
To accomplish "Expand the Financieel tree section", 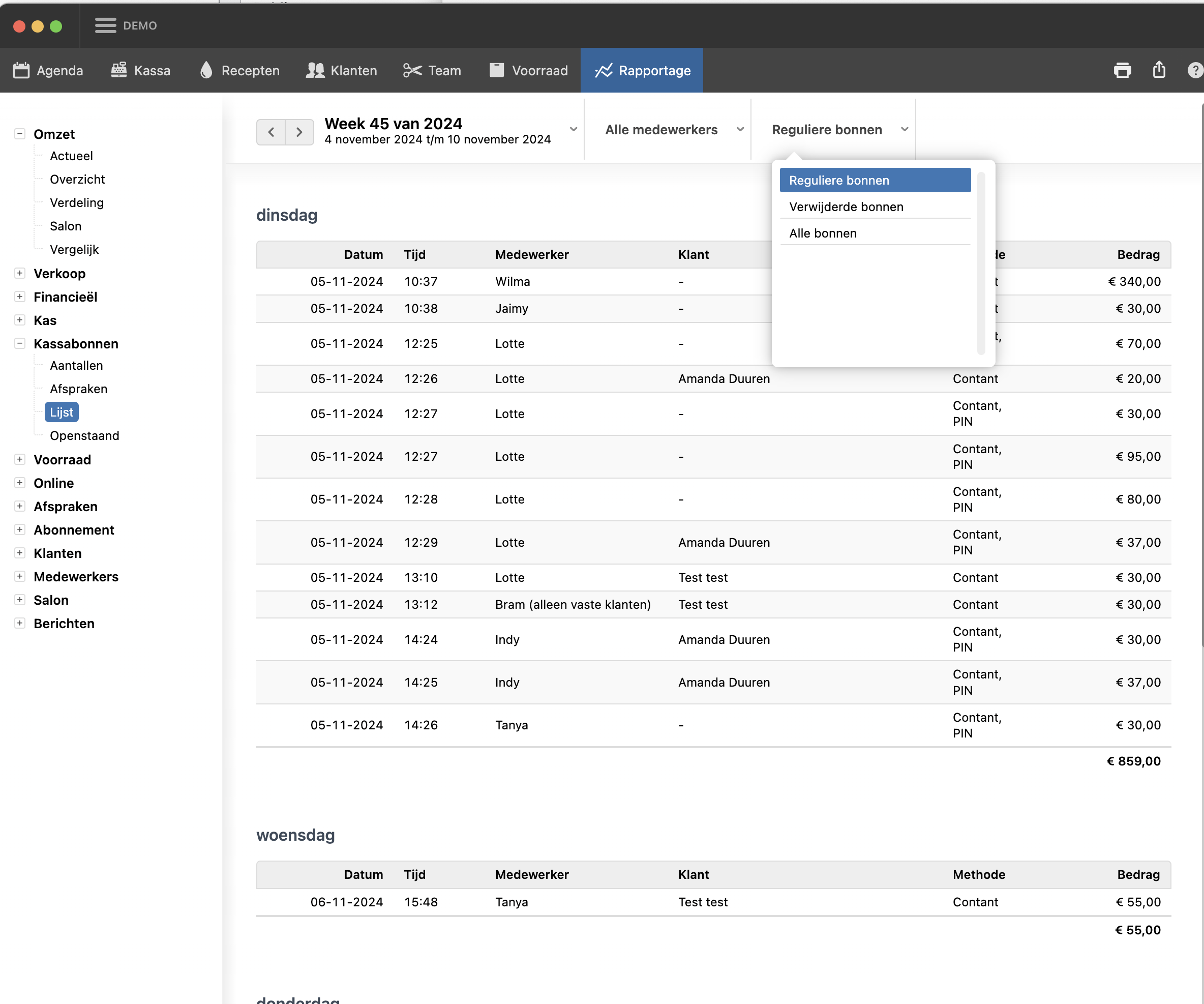I will click(20, 297).
